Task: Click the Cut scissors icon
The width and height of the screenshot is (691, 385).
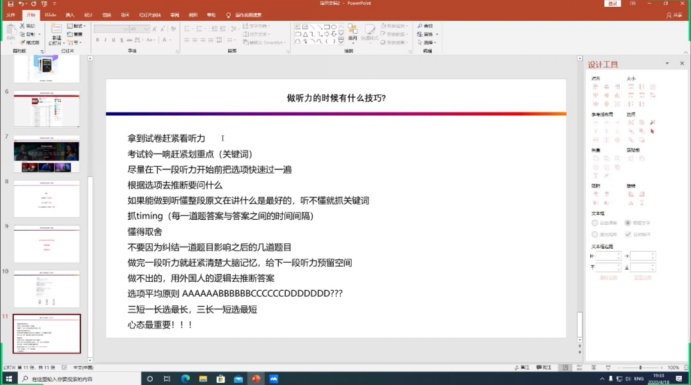Action: coord(22,26)
